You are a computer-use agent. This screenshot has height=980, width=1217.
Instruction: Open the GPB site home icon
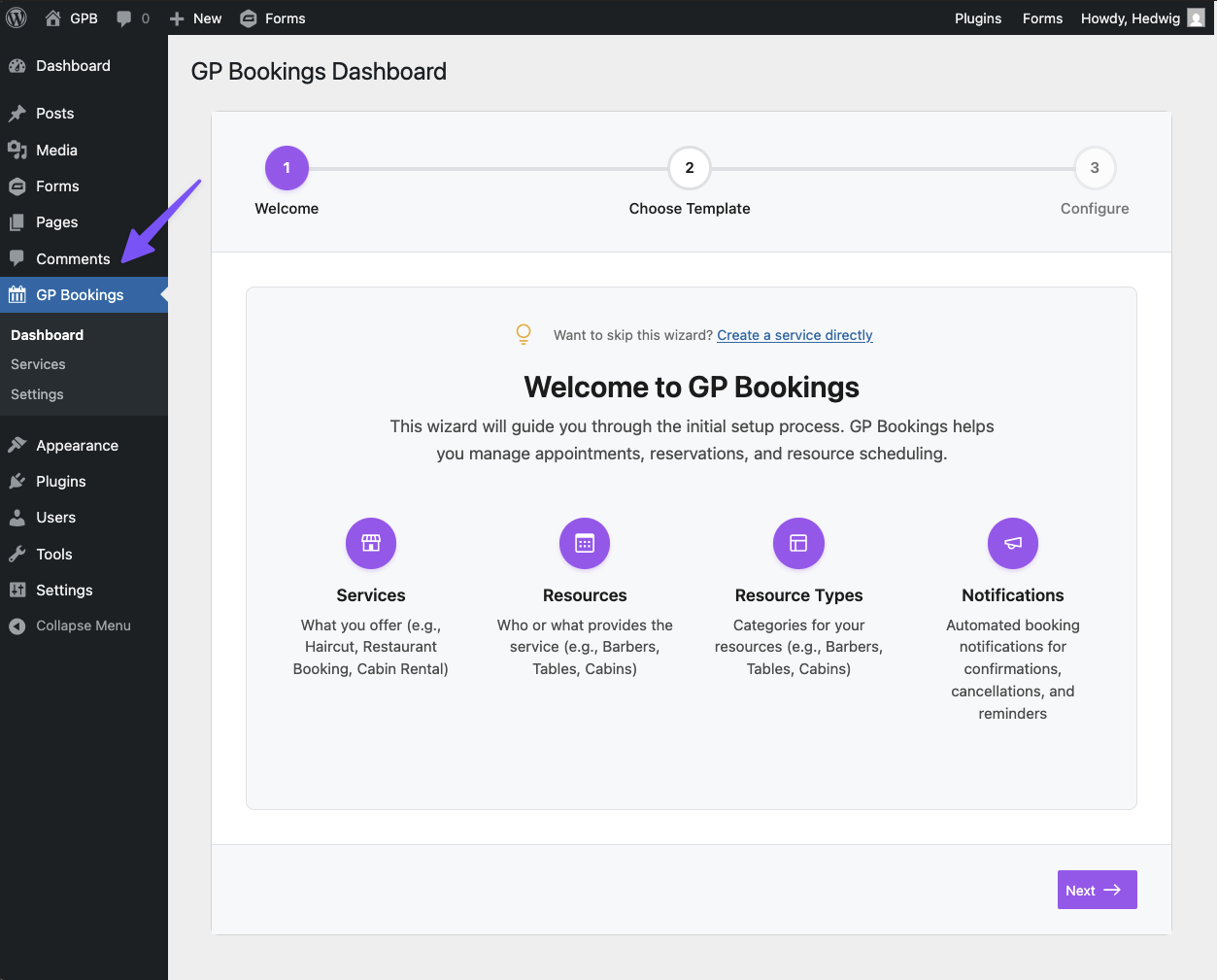pyautogui.click(x=53, y=17)
